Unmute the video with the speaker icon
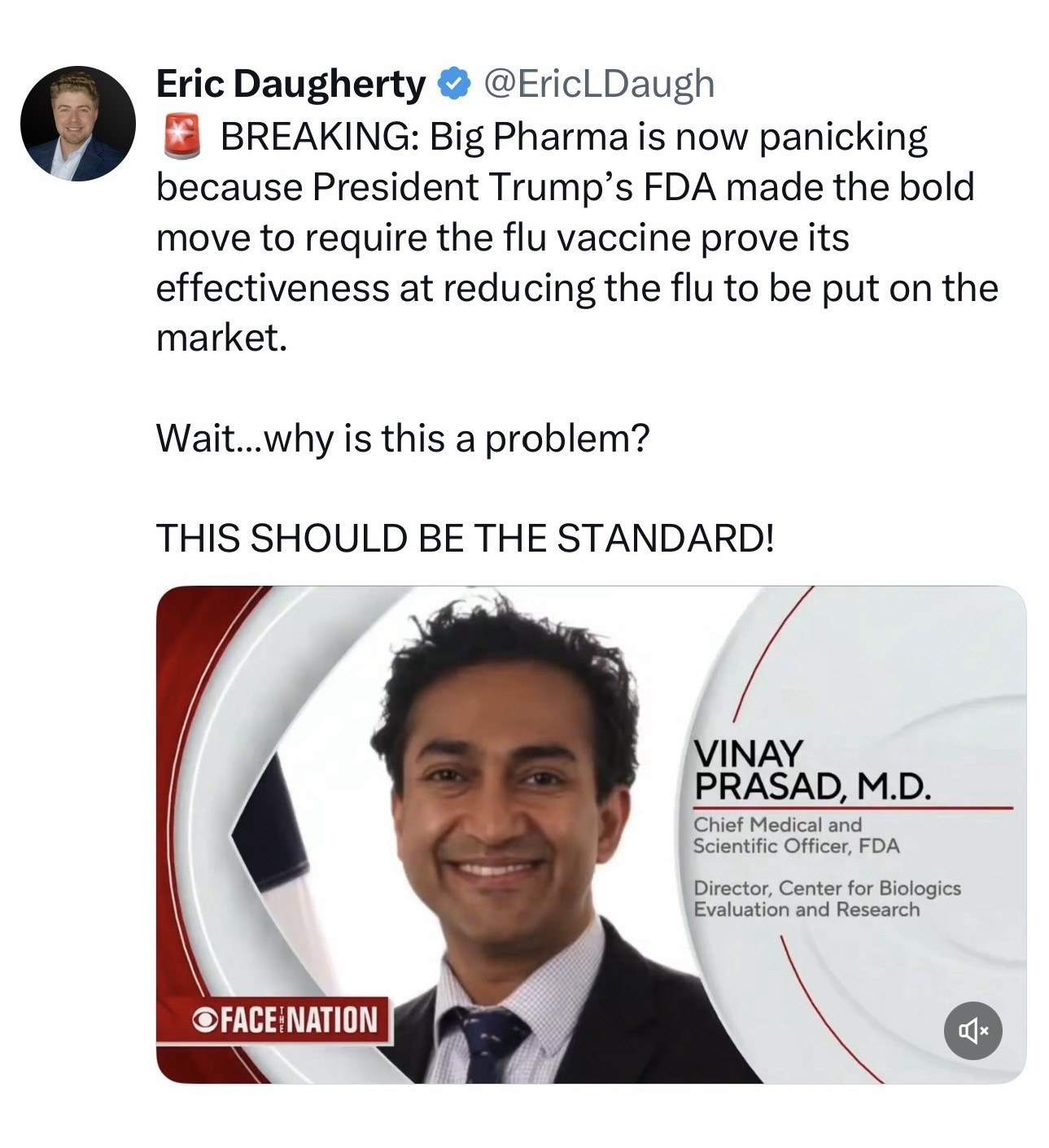 (x=973, y=1031)
